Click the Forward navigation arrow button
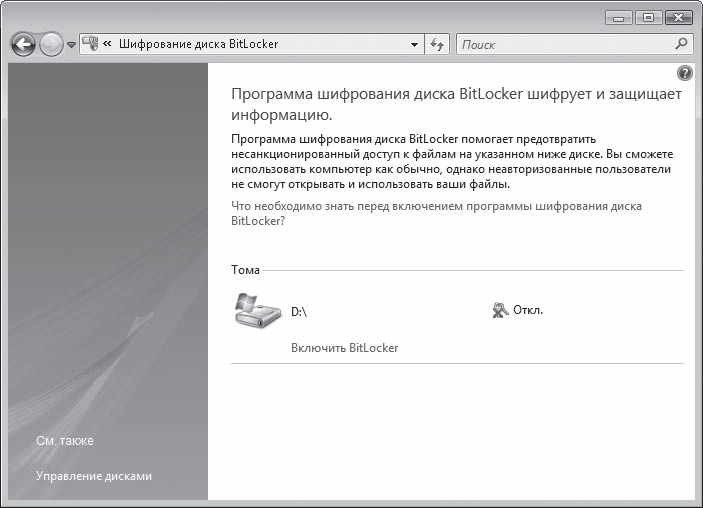Image resolution: width=703 pixels, height=508 pixels. coord(50,45)
